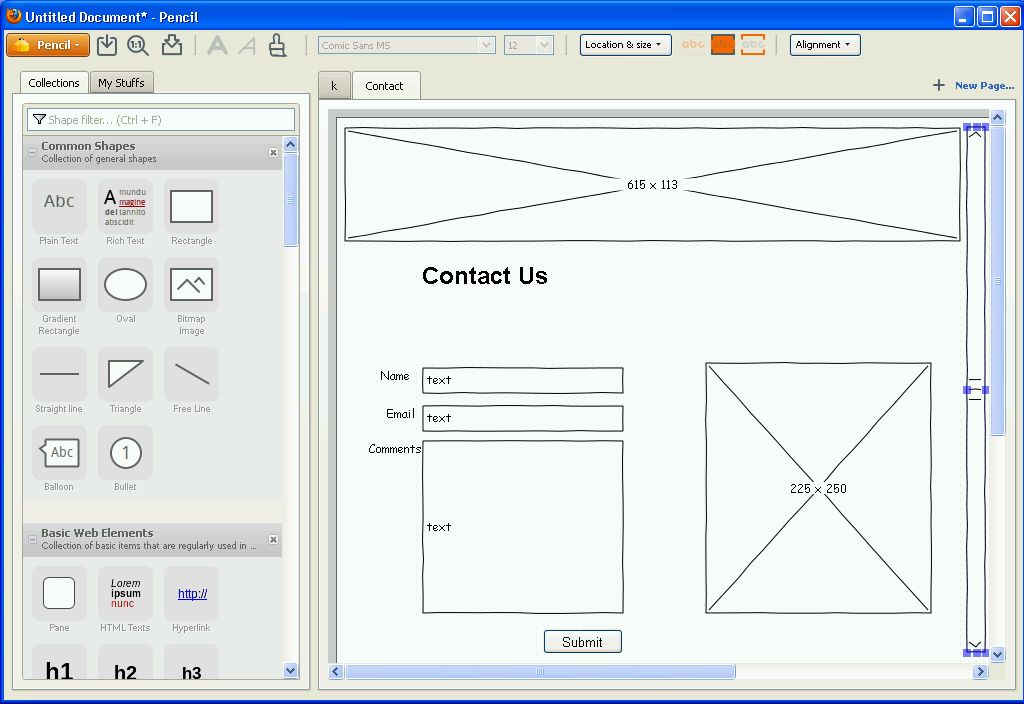This screenshot has width=1024, height=704.
Task: Select the h3 heading element
Action: tap(191, 664)
